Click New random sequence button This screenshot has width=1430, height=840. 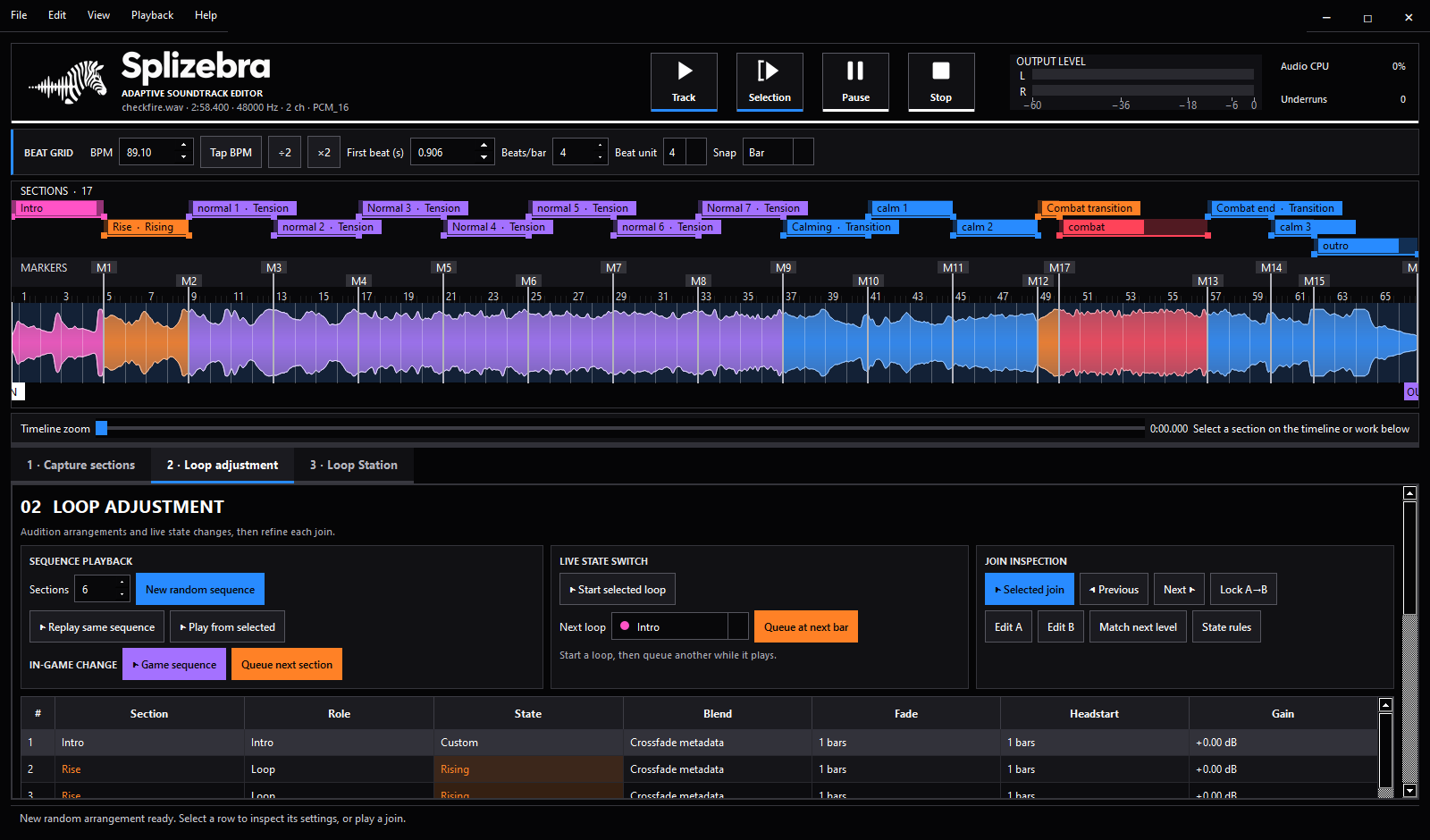tap(200, 590)
